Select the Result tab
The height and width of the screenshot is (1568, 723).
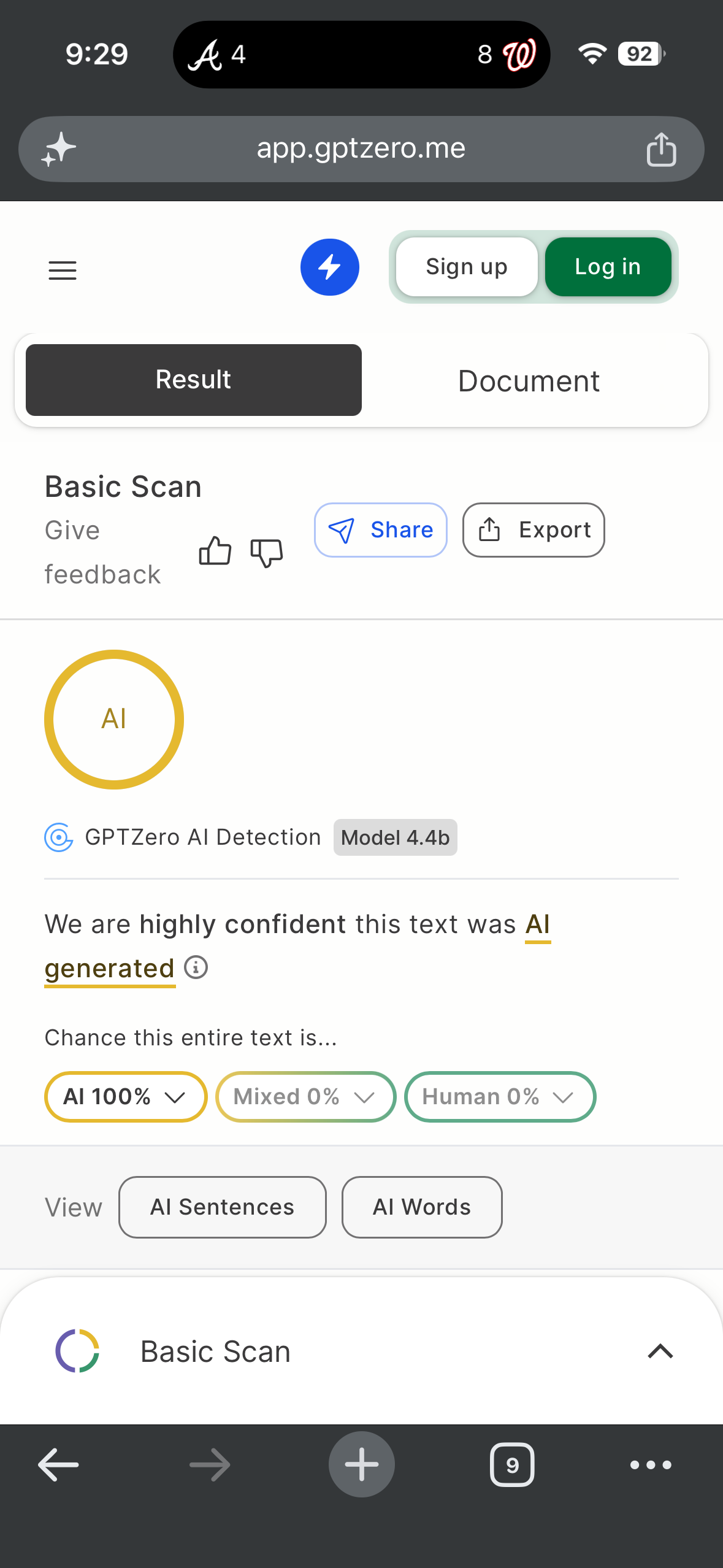tap(194, 380)
